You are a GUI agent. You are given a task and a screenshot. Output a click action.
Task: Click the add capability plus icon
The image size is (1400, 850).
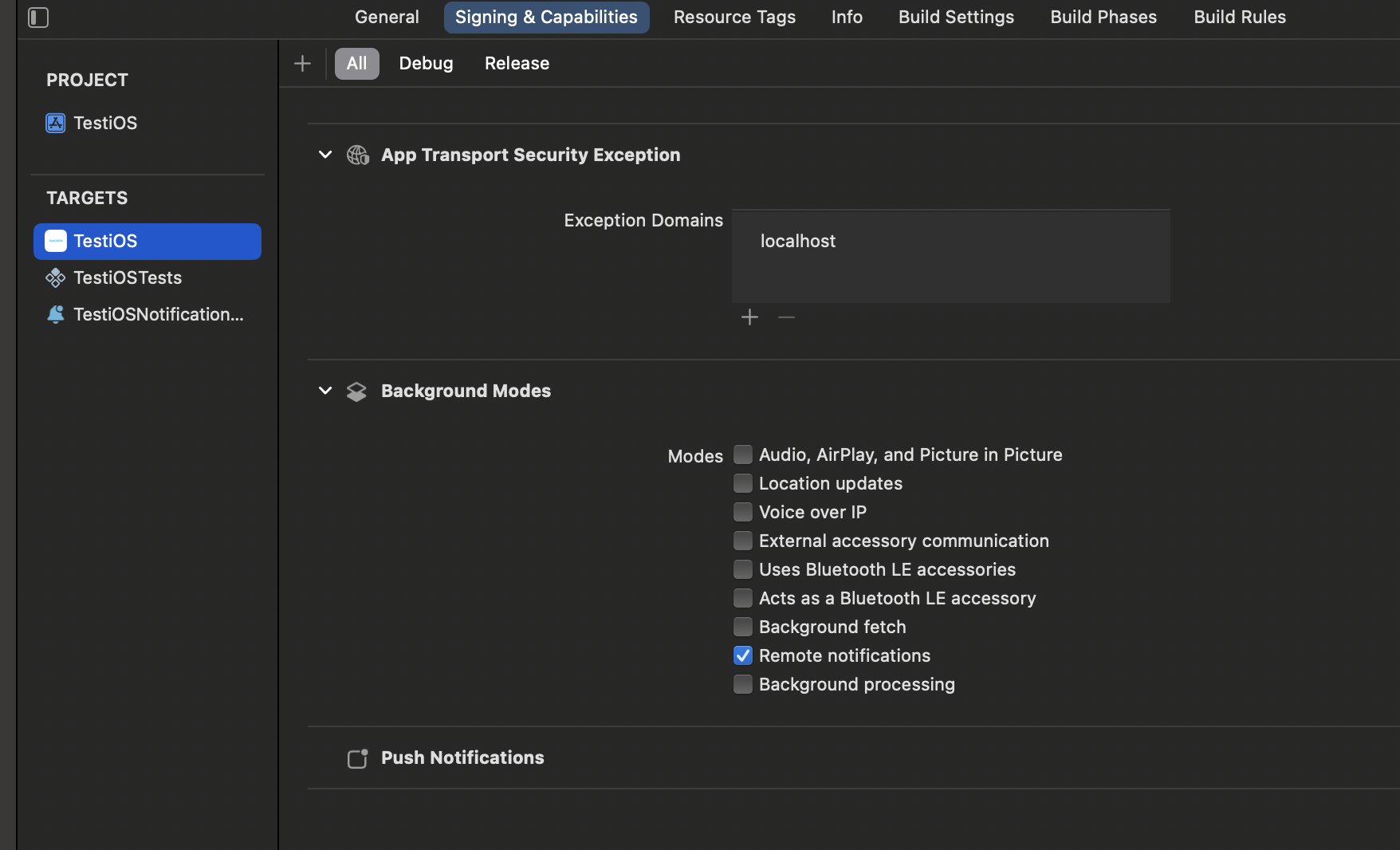tap(302, 64)
